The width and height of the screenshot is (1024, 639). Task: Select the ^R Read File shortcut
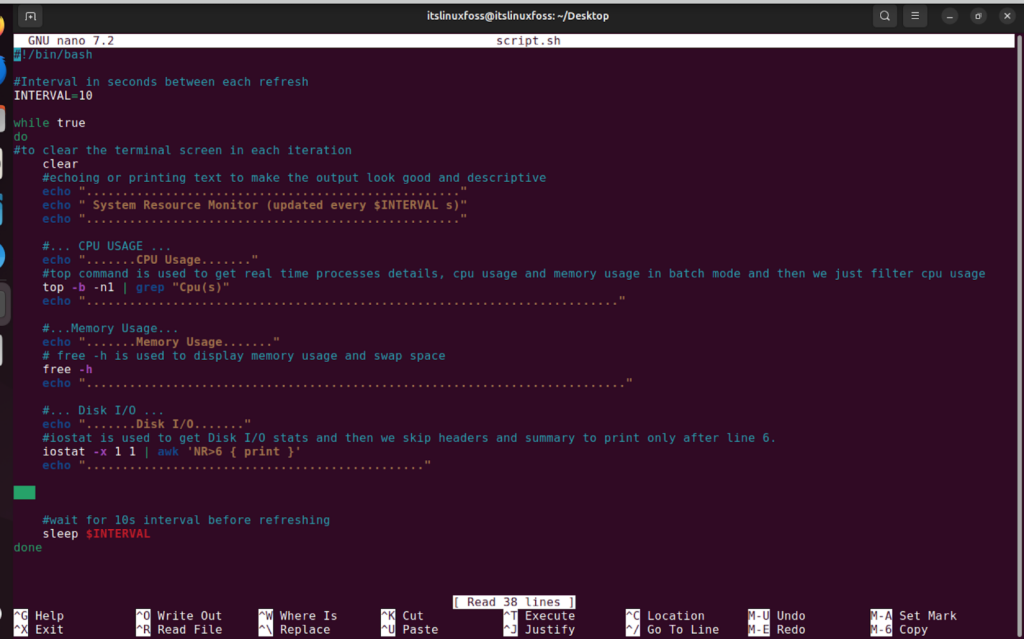point(180,629)
